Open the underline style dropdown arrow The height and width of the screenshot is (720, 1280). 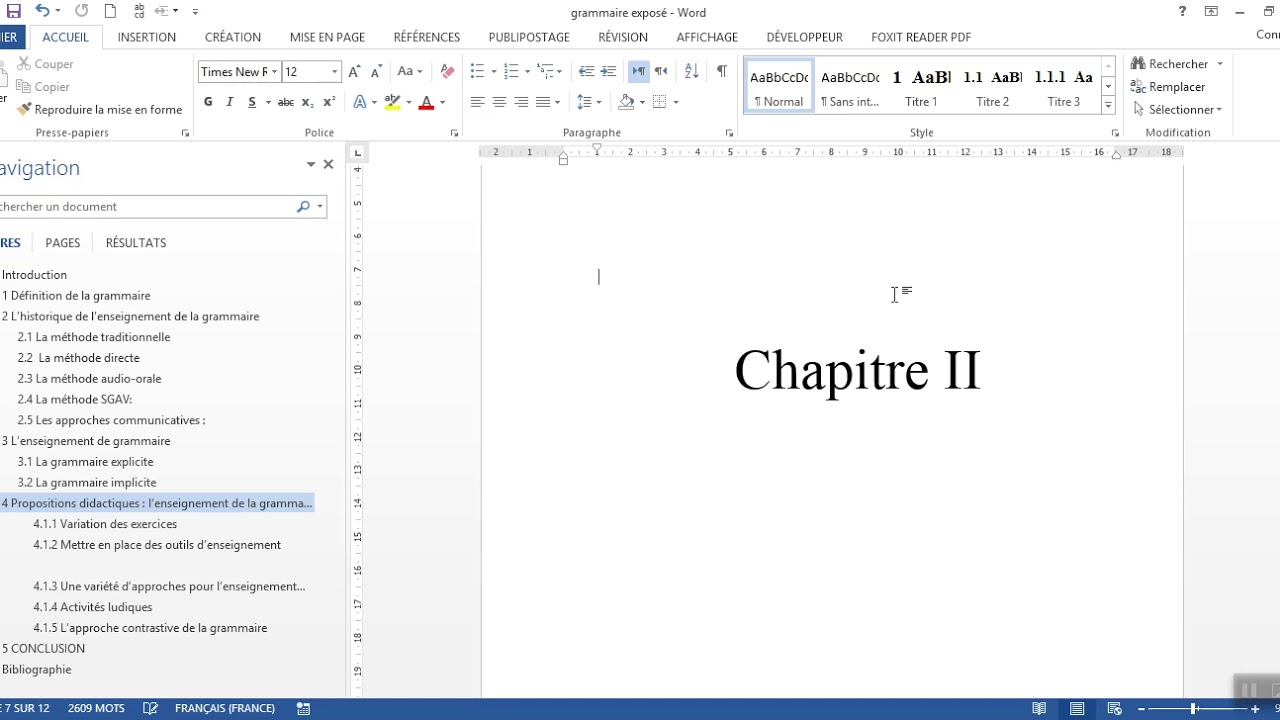(x=267, y=102)
